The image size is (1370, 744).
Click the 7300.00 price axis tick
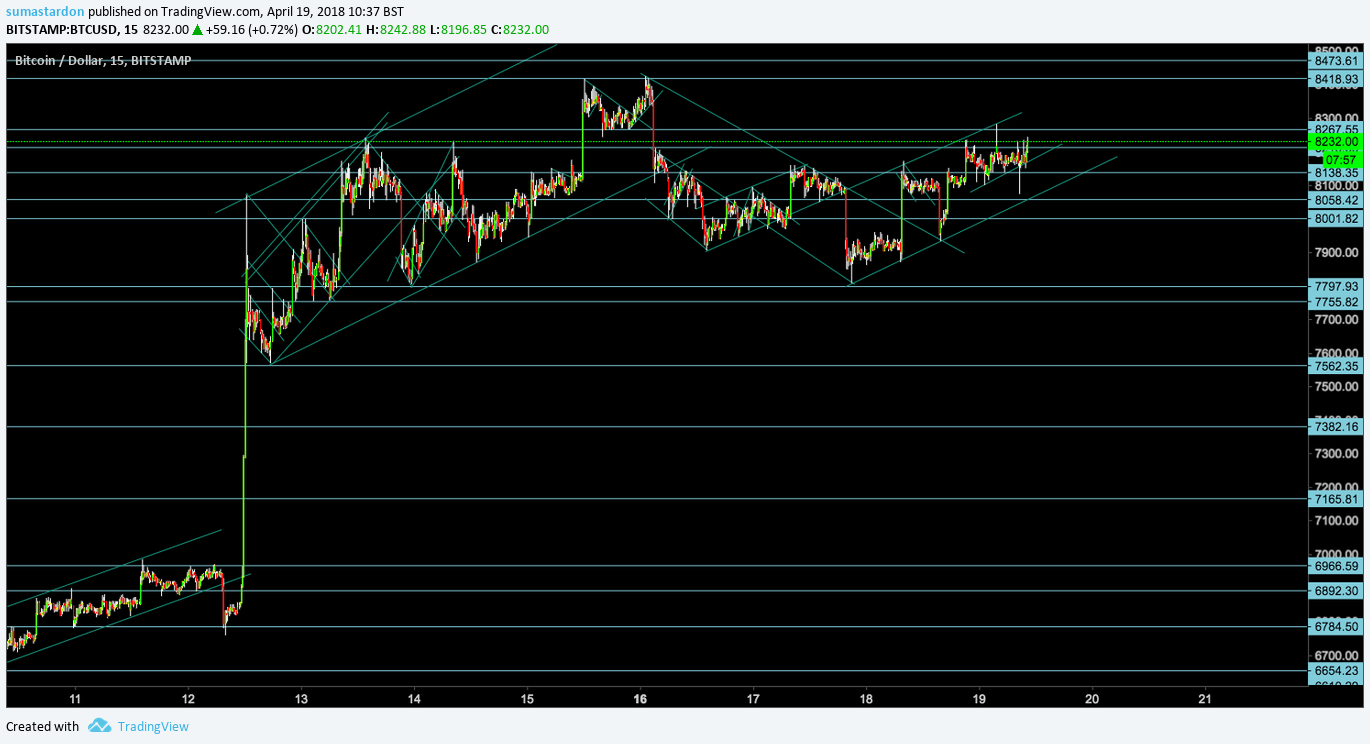tap(1336, 454)
